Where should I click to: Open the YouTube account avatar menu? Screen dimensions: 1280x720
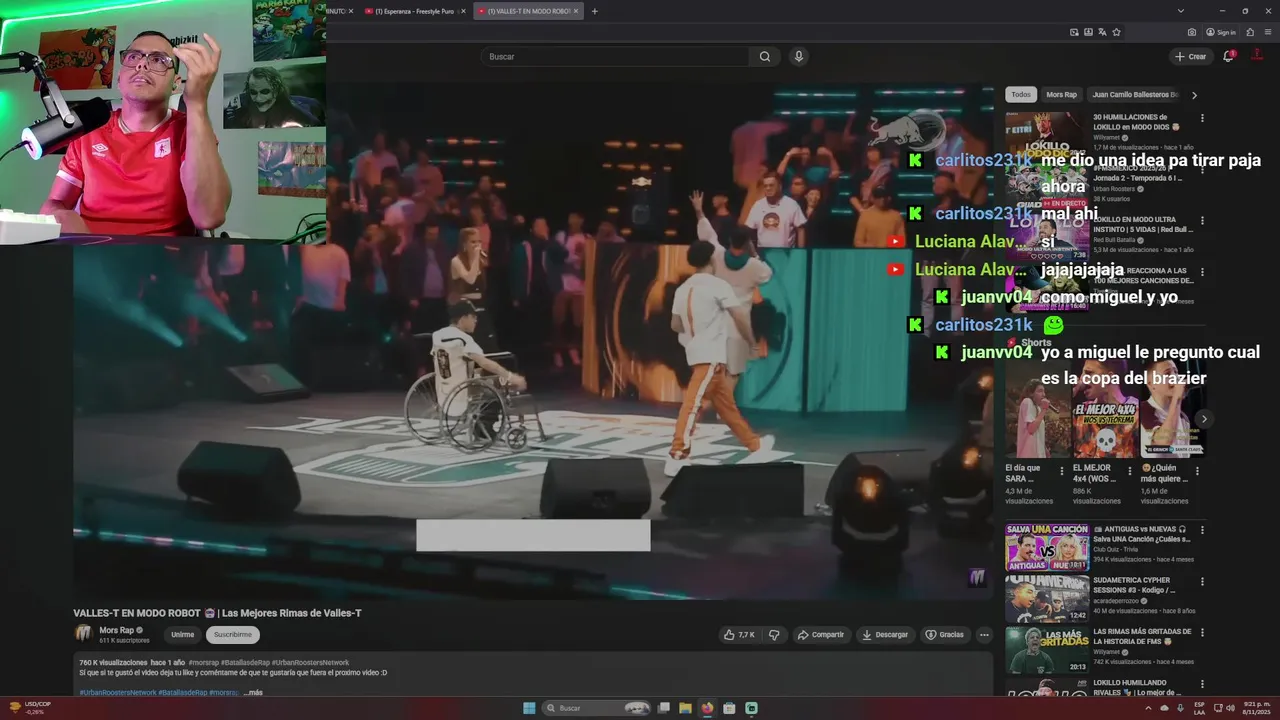point(1257,56)
